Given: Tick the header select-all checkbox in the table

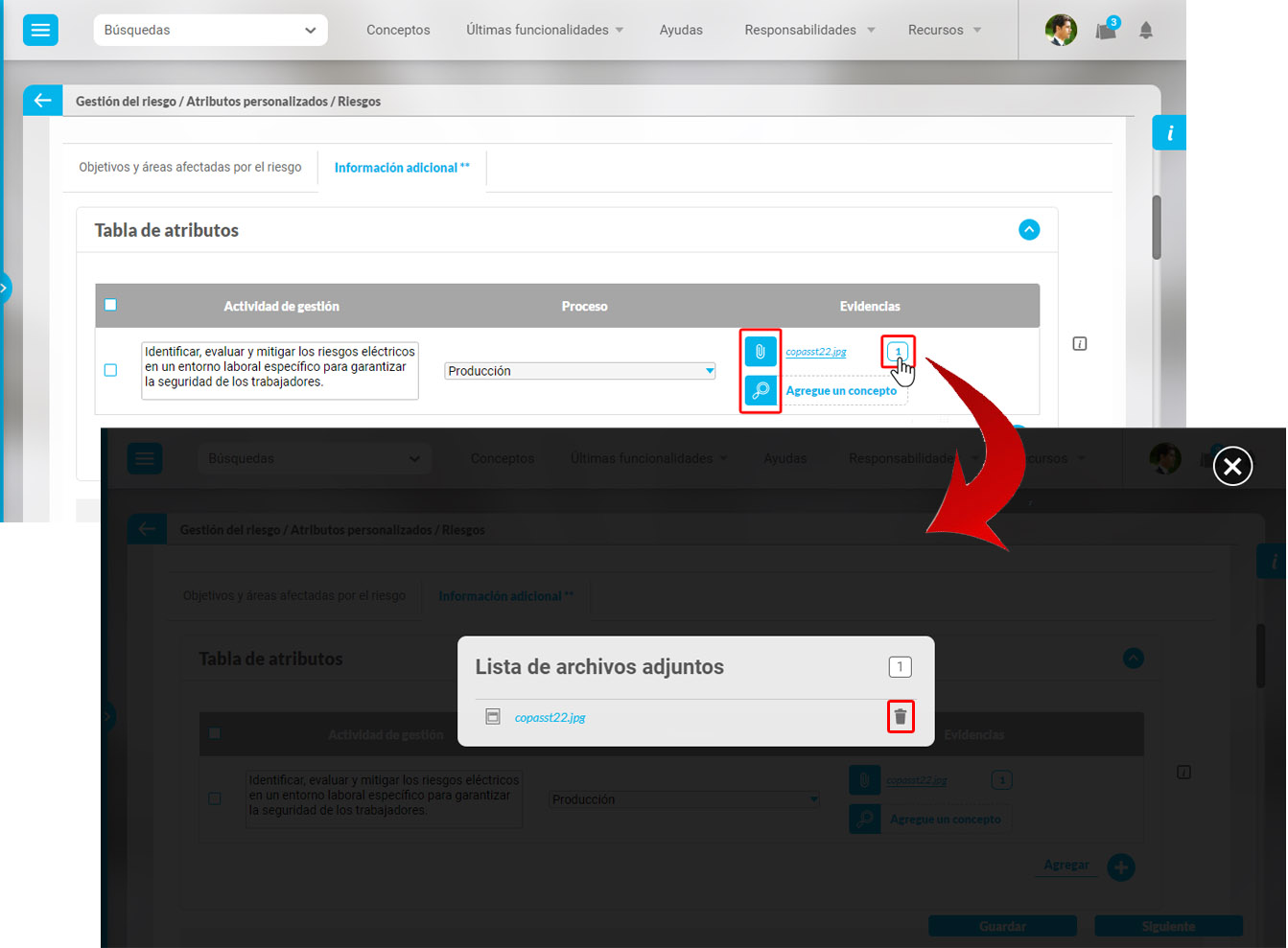Looking at the screenshot, I should click(110, 305).
